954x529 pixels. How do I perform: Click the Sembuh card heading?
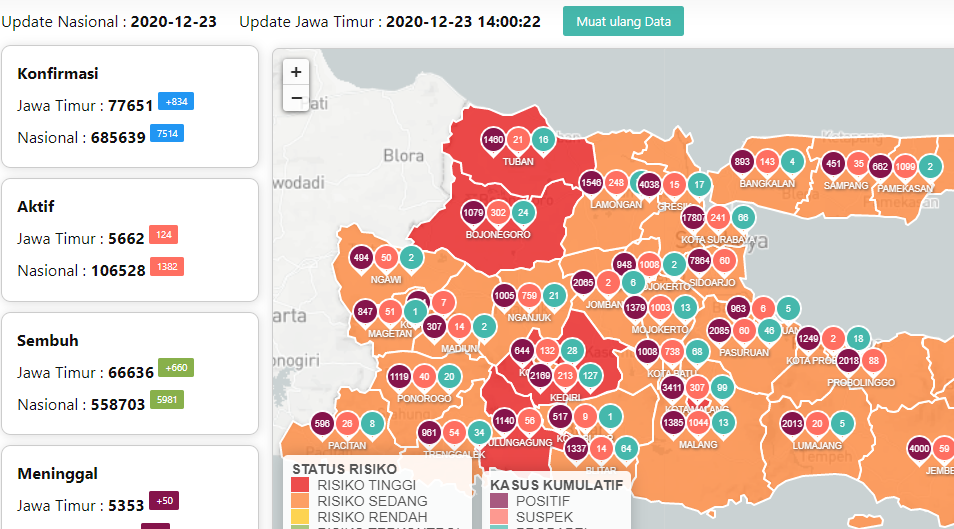coord(47,341)
